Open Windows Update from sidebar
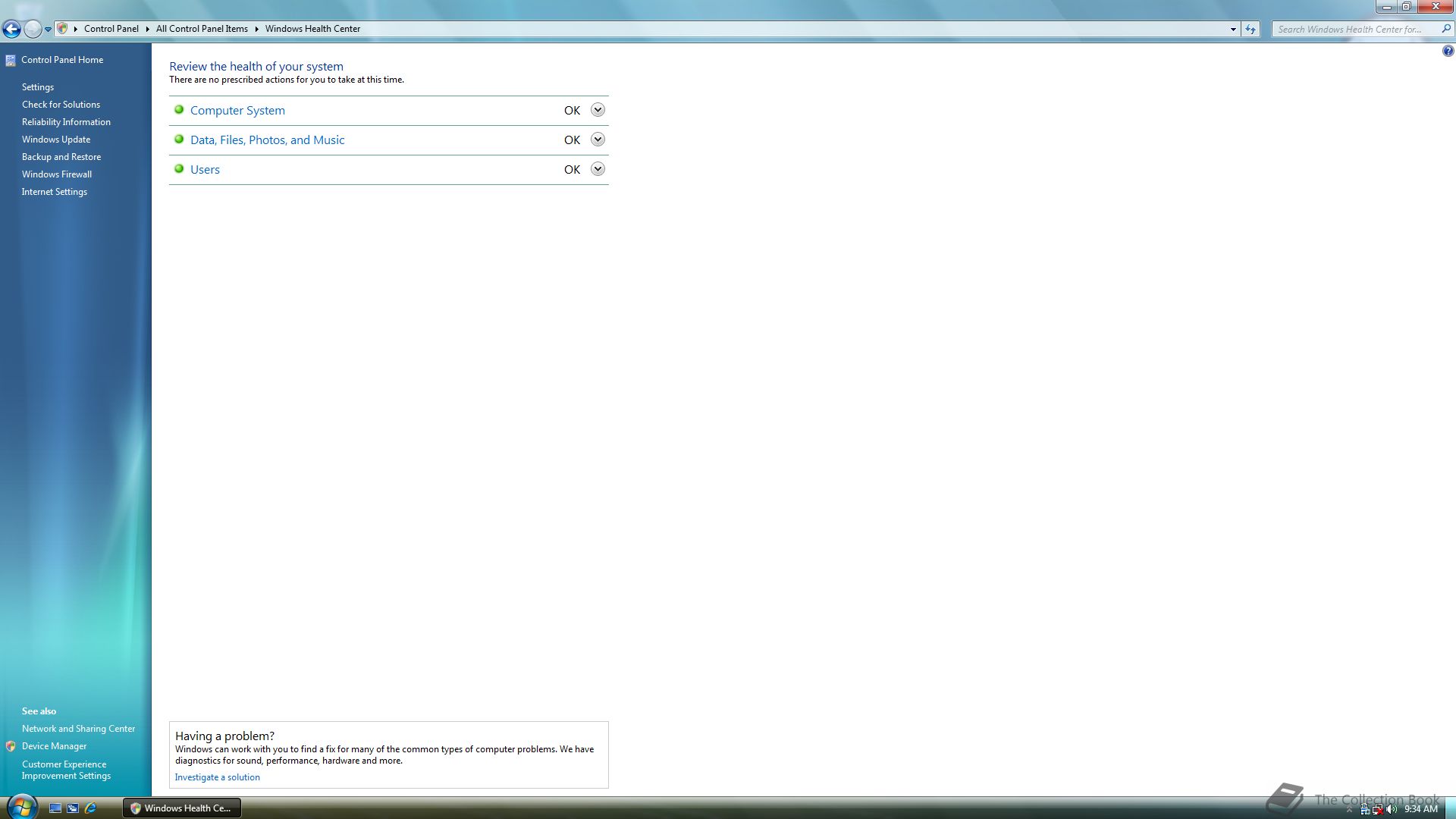Viewport: 1456px width, 819px height. pyautogui.click(x=56, y=140)
